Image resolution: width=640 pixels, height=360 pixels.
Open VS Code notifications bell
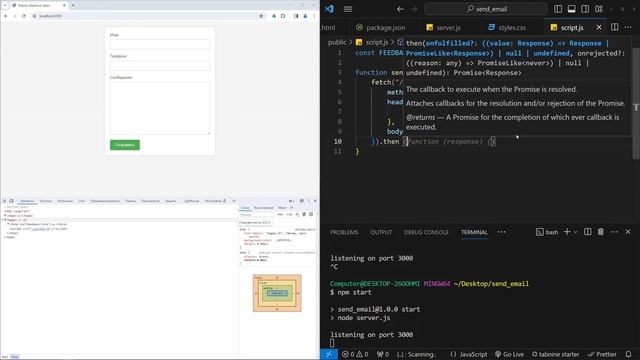pos(629,354)
